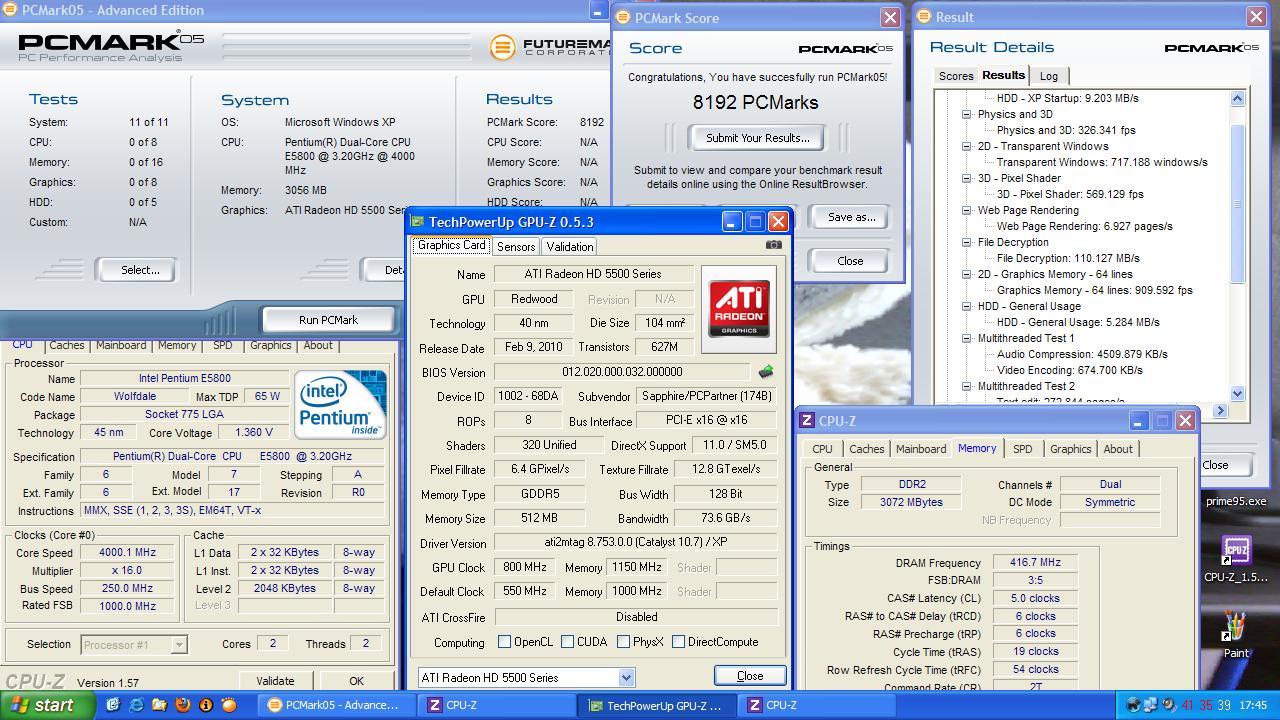1280x720 pixels.
Task: Click the first quick launch icon beside Start
Action: point(113,705)
